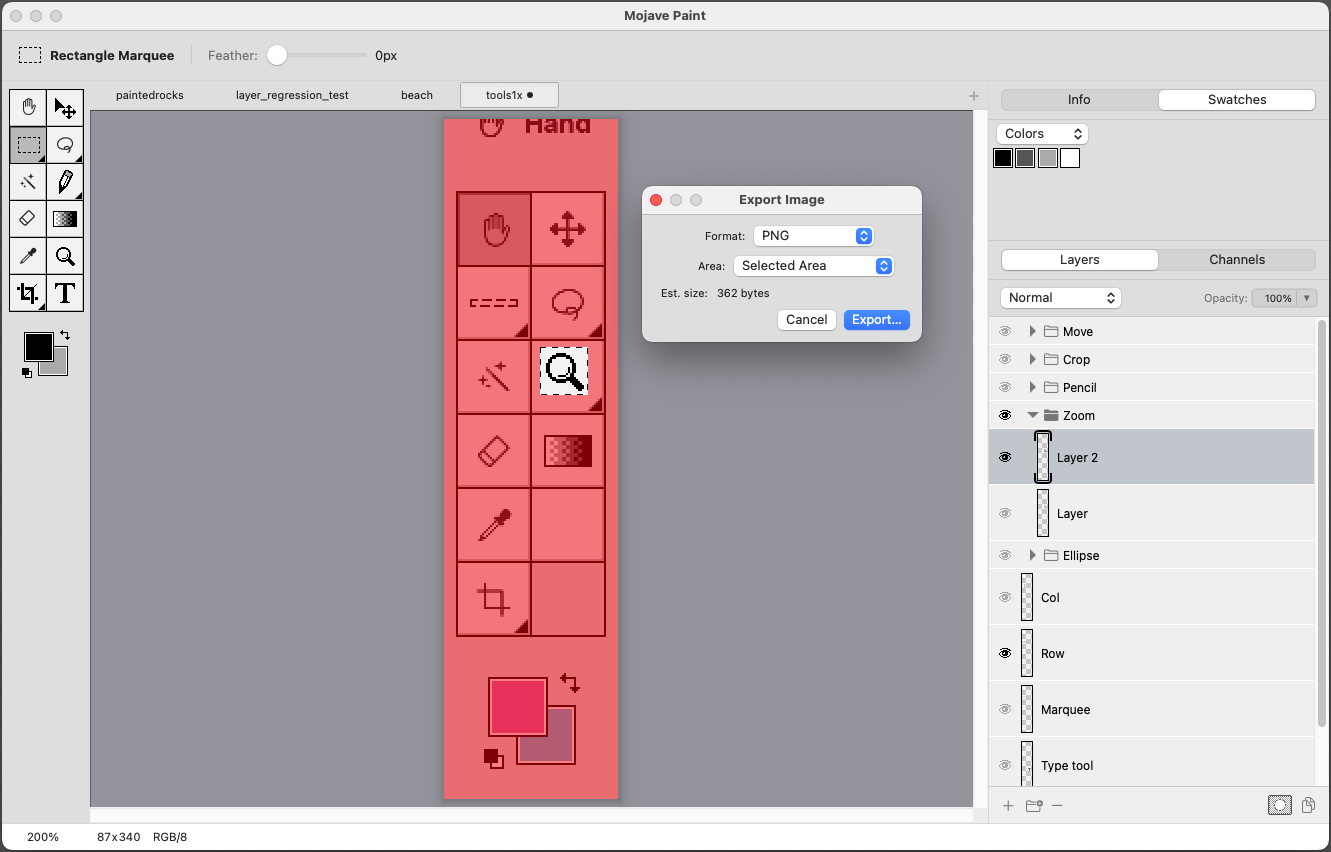Open the Normal blend mode dropdown
1331x852 pixels.
1060,298
